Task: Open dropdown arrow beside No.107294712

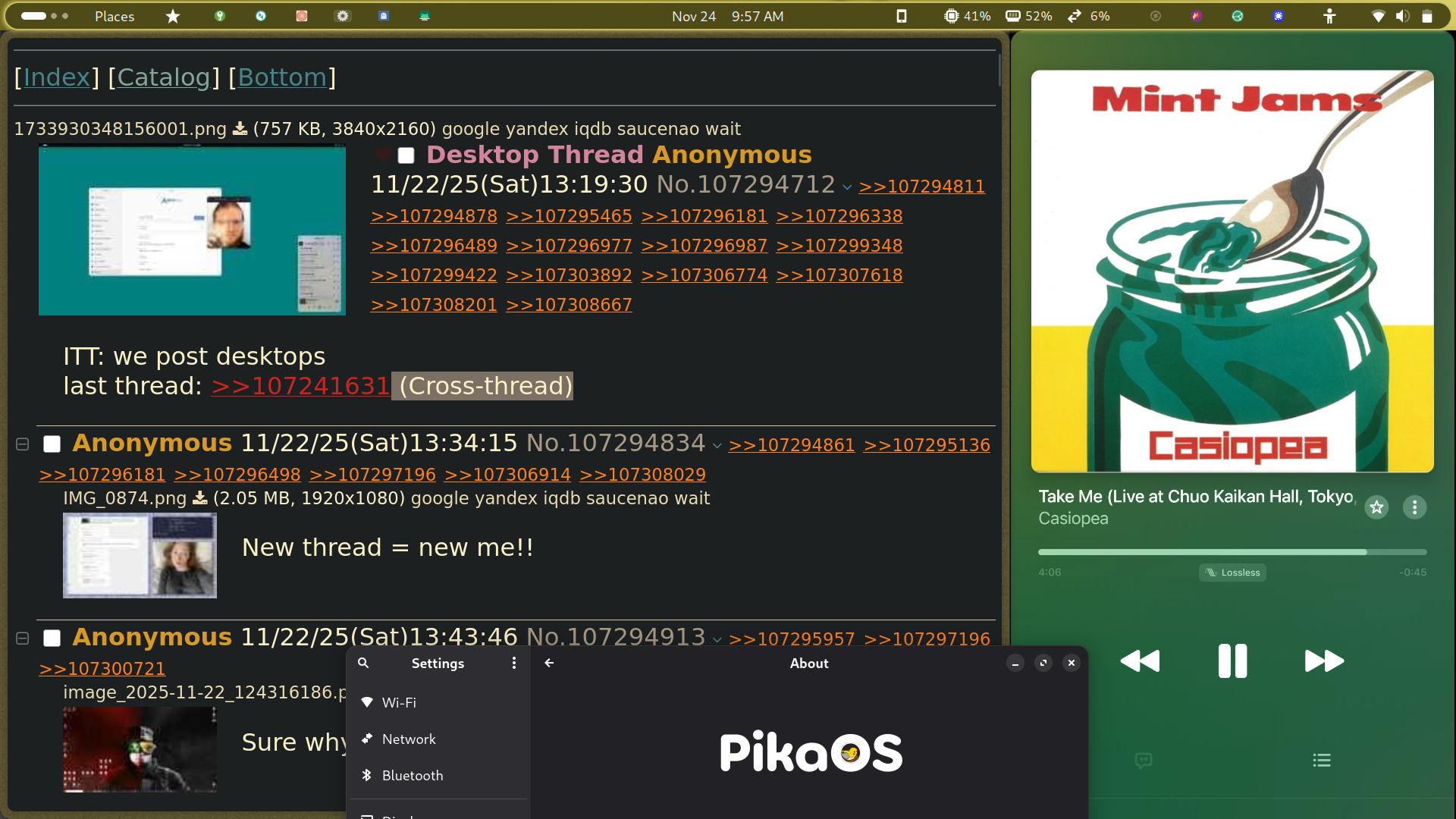Action: point(847,187)
